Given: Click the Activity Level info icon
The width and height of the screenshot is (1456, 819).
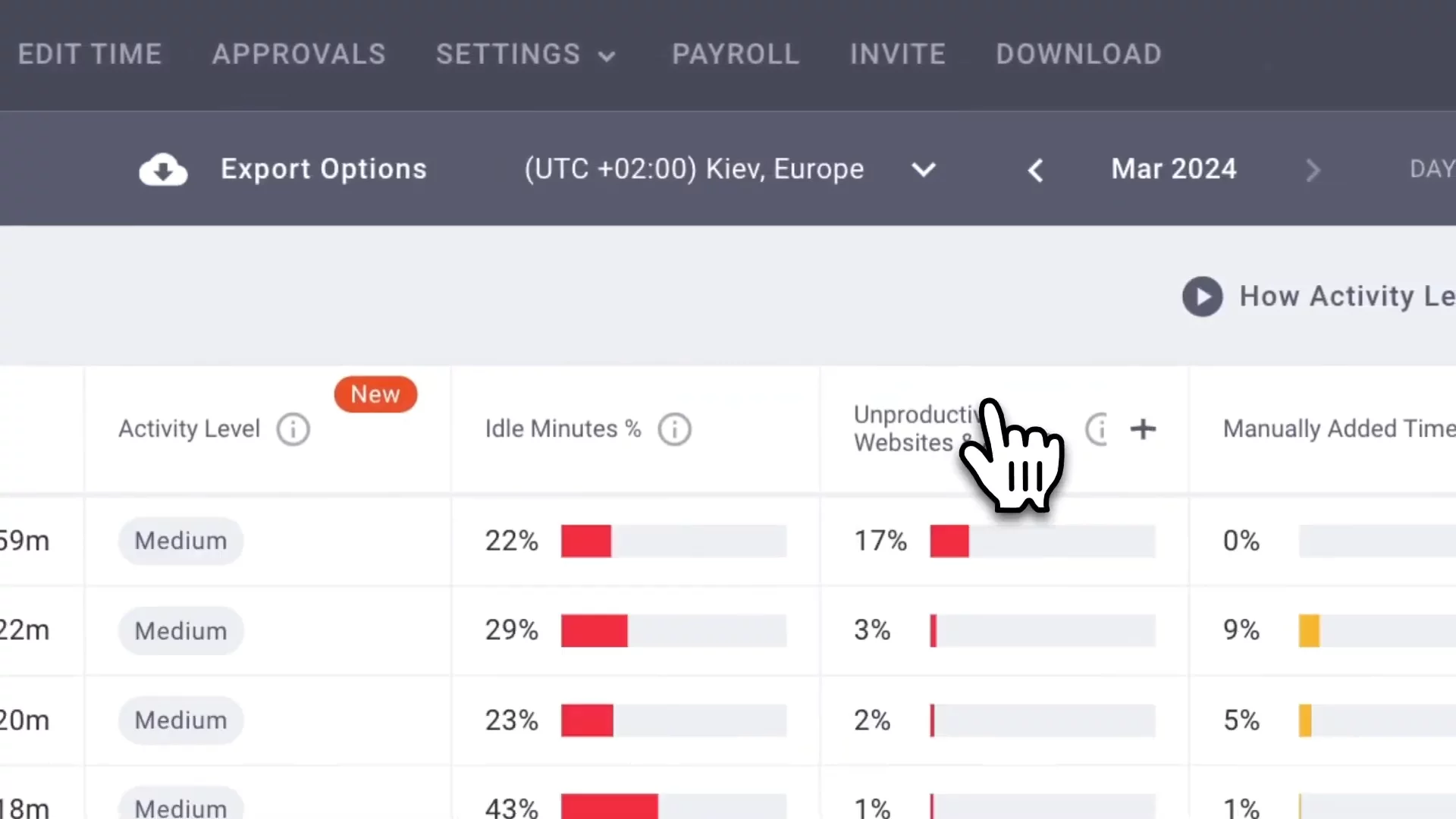Looking at the screenshot, I should (293, 429).
